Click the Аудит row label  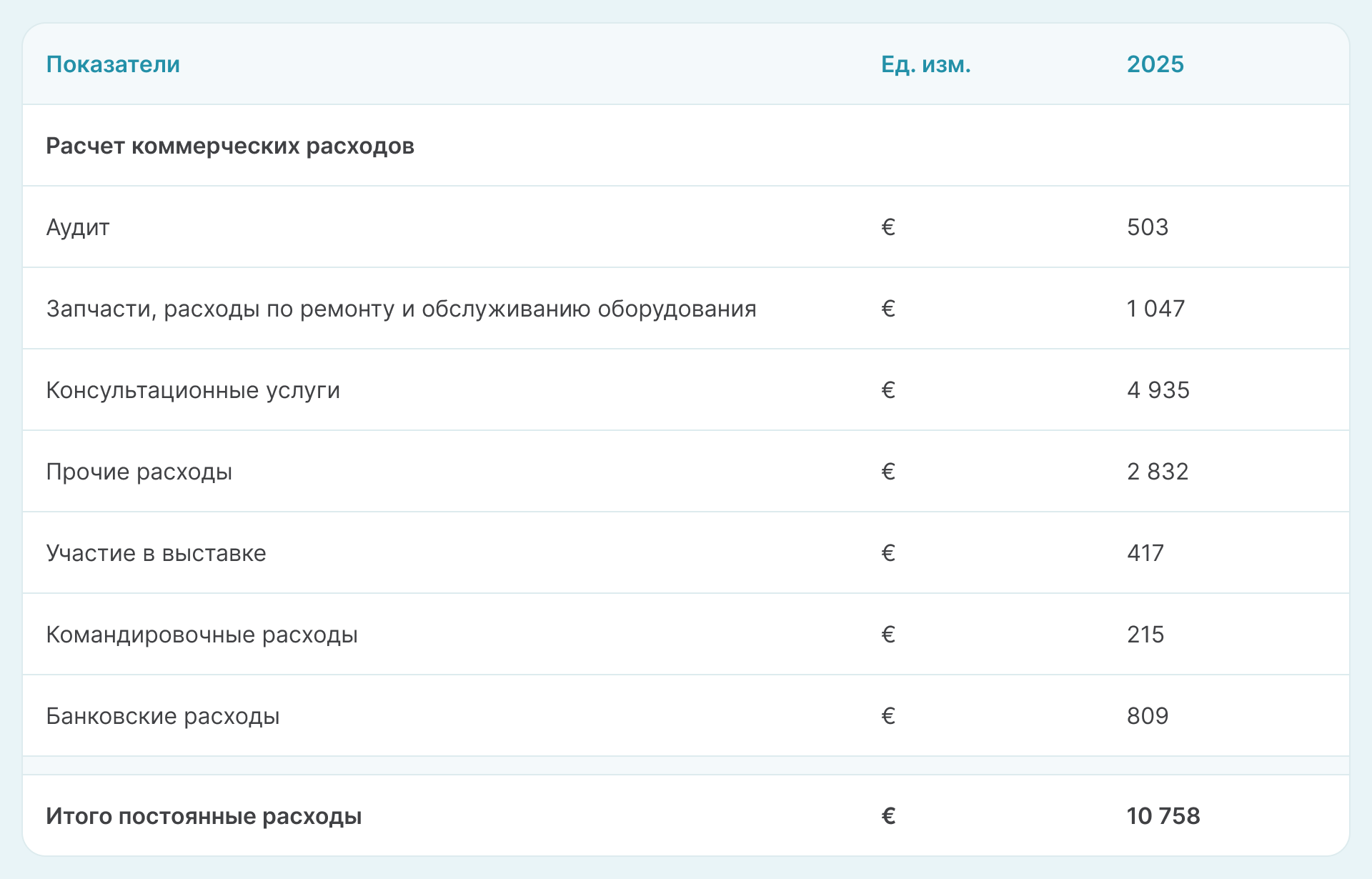pos(78,227)
